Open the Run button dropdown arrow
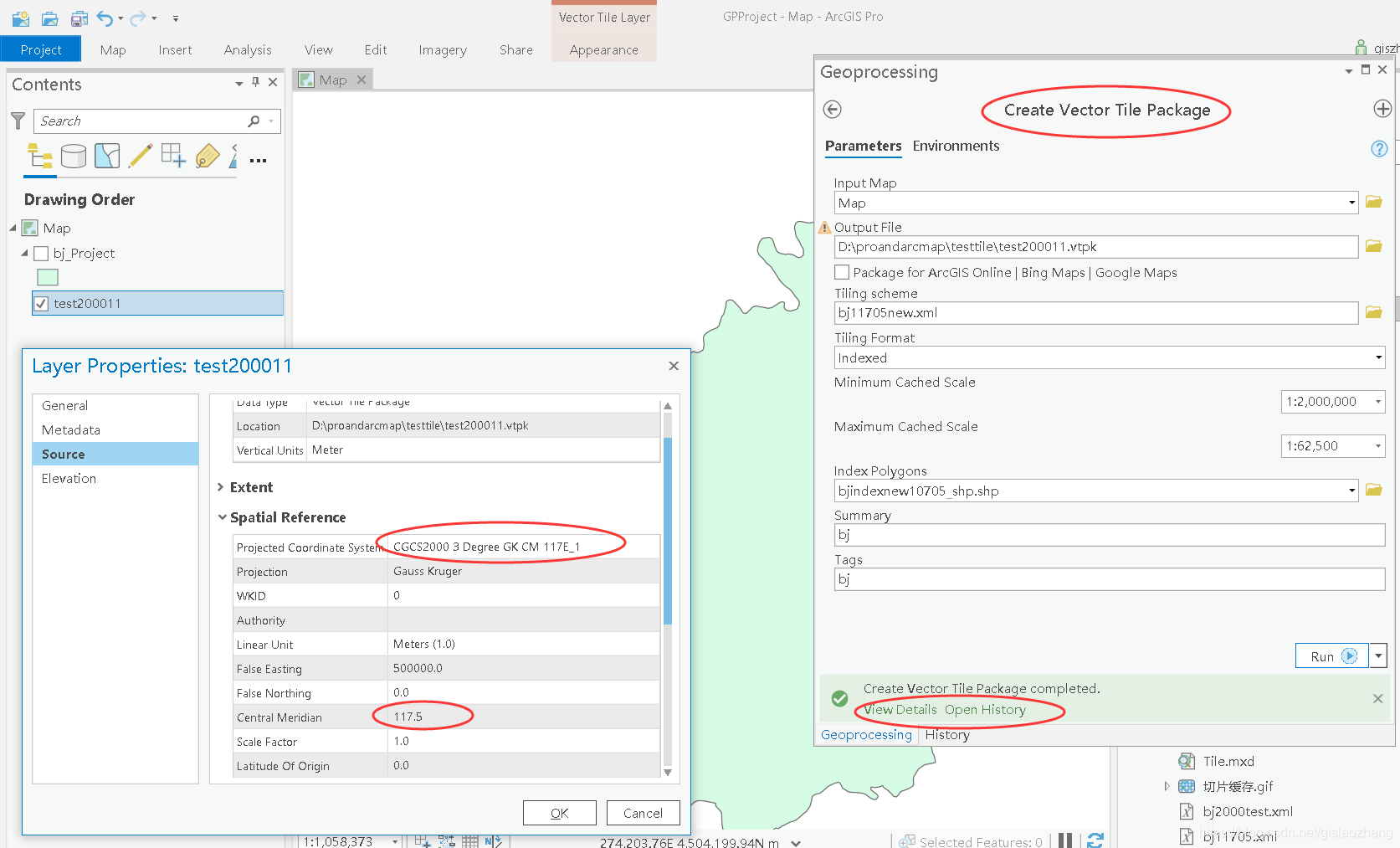Screen dimensions: 1400x848 click(x=1378, y=656)
